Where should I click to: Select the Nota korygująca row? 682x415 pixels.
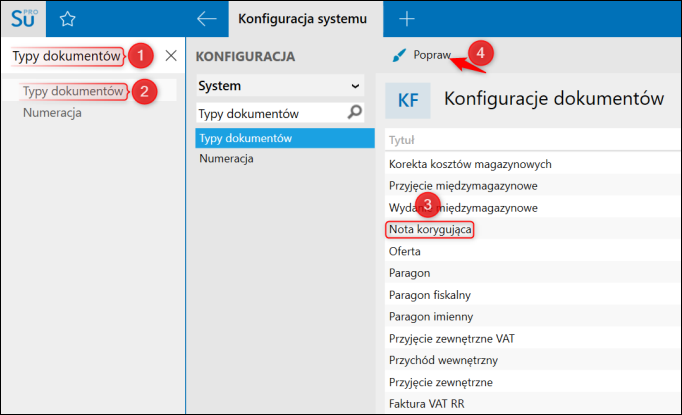click(430, 229)
